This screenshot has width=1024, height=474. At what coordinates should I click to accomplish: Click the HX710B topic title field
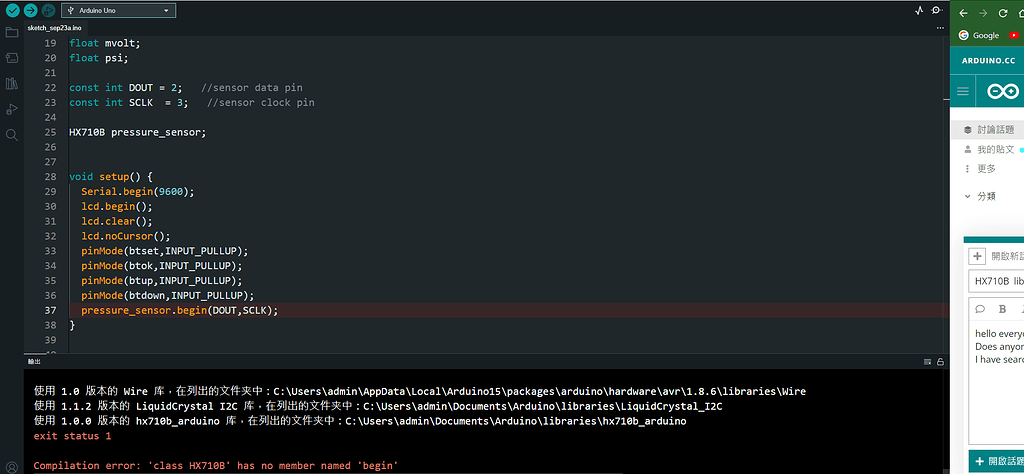pyautogui.click(x=997, y=281)
